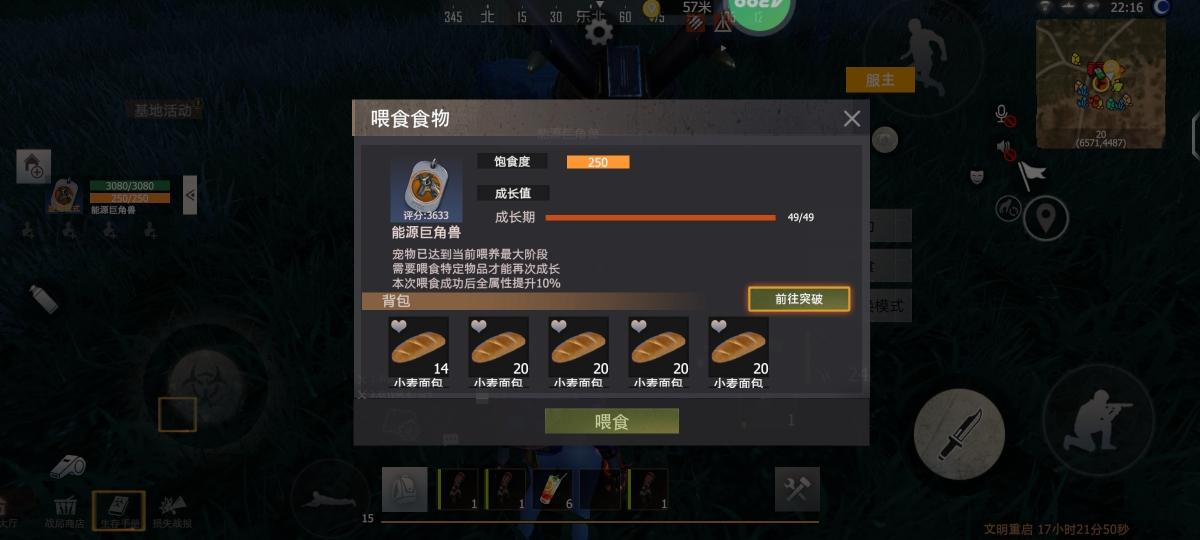1200x540 pixels.
Task: Select the wheat bread stack of 14
Action: tap(419, 347)
